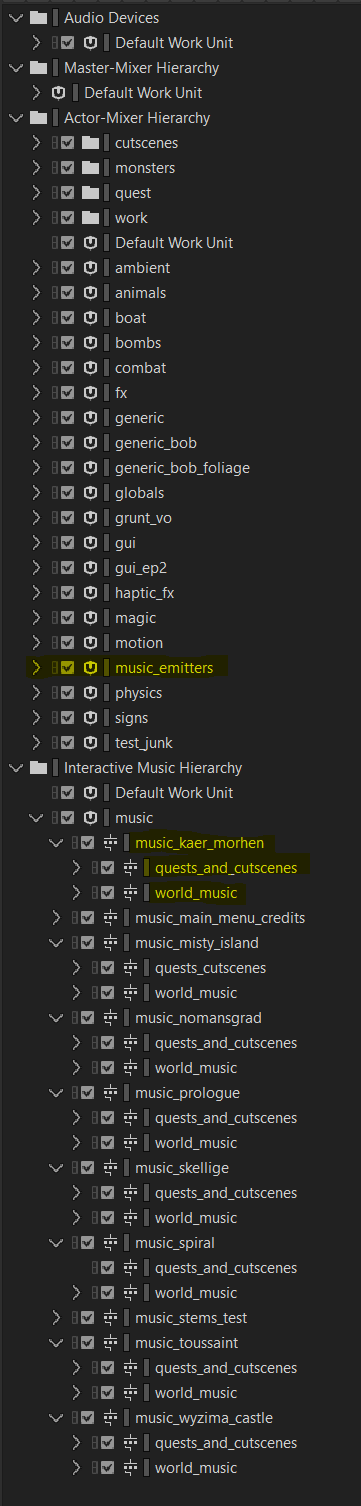Click the container icon beside music_misty_island
Viewport: 361px width, 1506px height.
click(x=111, y=943)
